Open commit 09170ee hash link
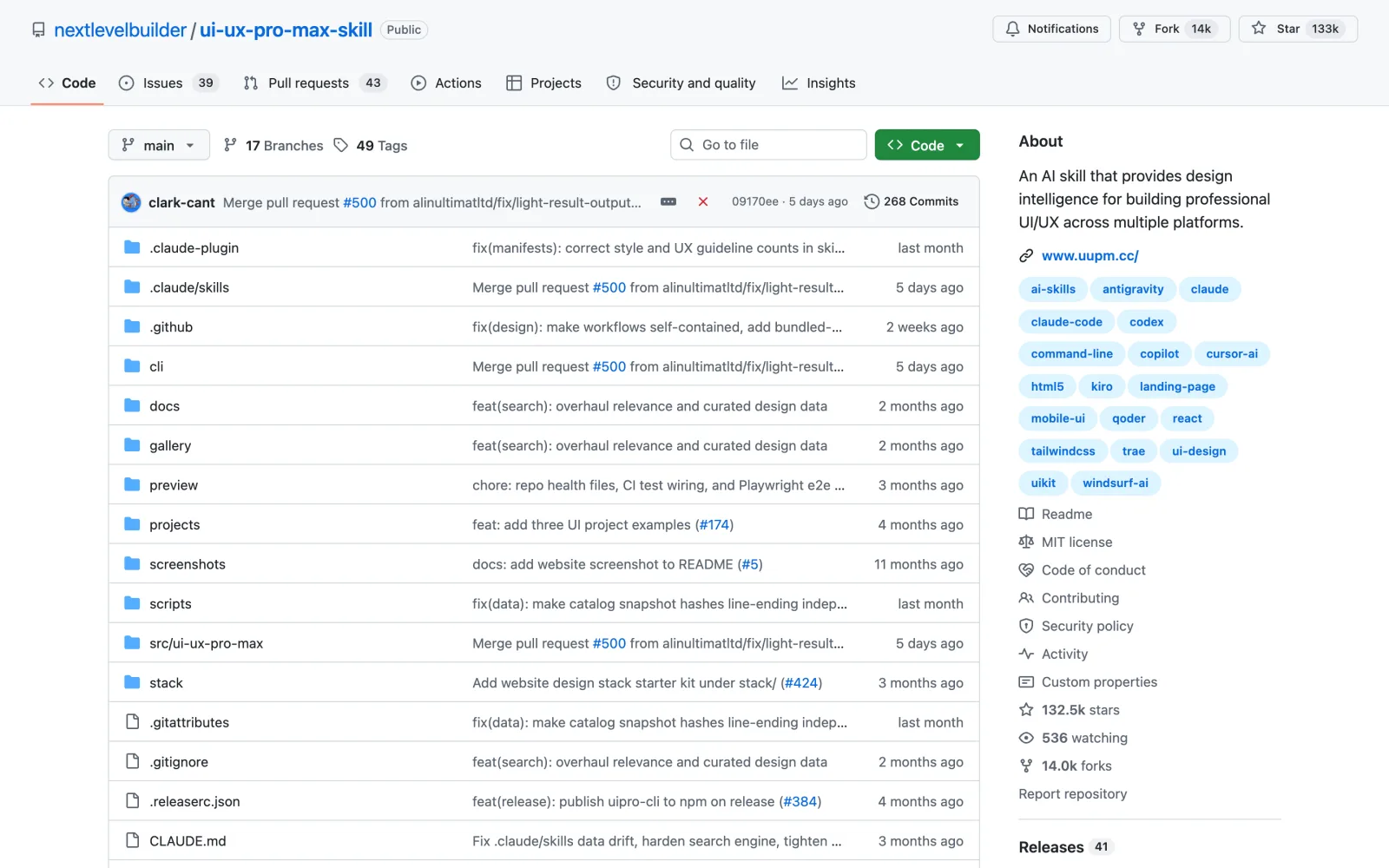 click(x=754, y=201)
